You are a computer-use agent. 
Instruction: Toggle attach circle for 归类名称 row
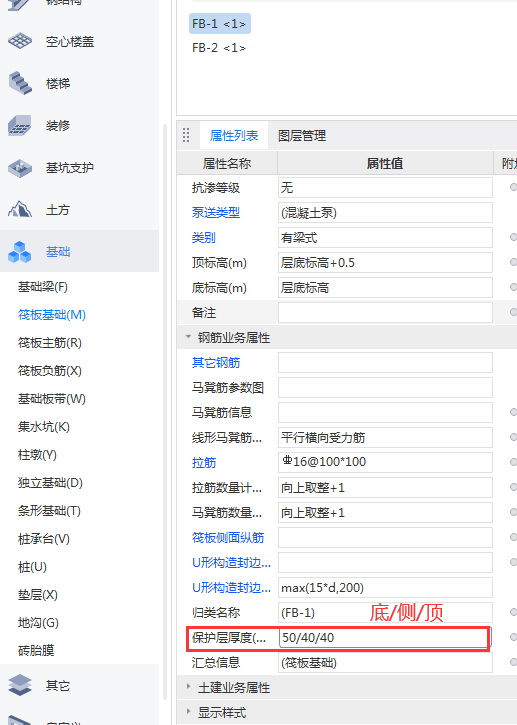click(513, 612)
